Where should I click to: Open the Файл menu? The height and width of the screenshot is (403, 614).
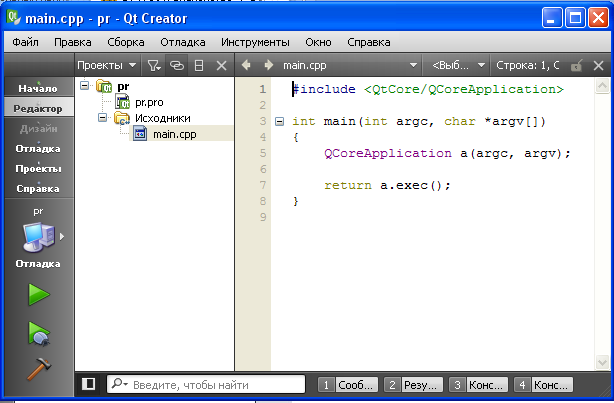(25, 42)
